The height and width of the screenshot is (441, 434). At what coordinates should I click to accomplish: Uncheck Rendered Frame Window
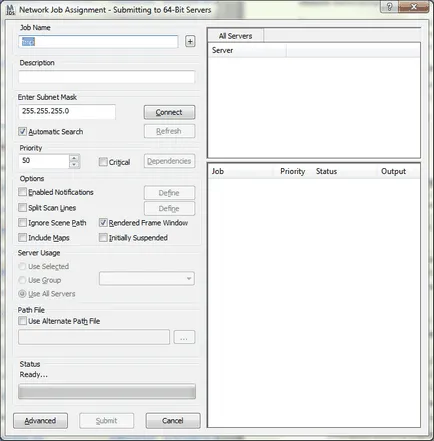[103, 223]
